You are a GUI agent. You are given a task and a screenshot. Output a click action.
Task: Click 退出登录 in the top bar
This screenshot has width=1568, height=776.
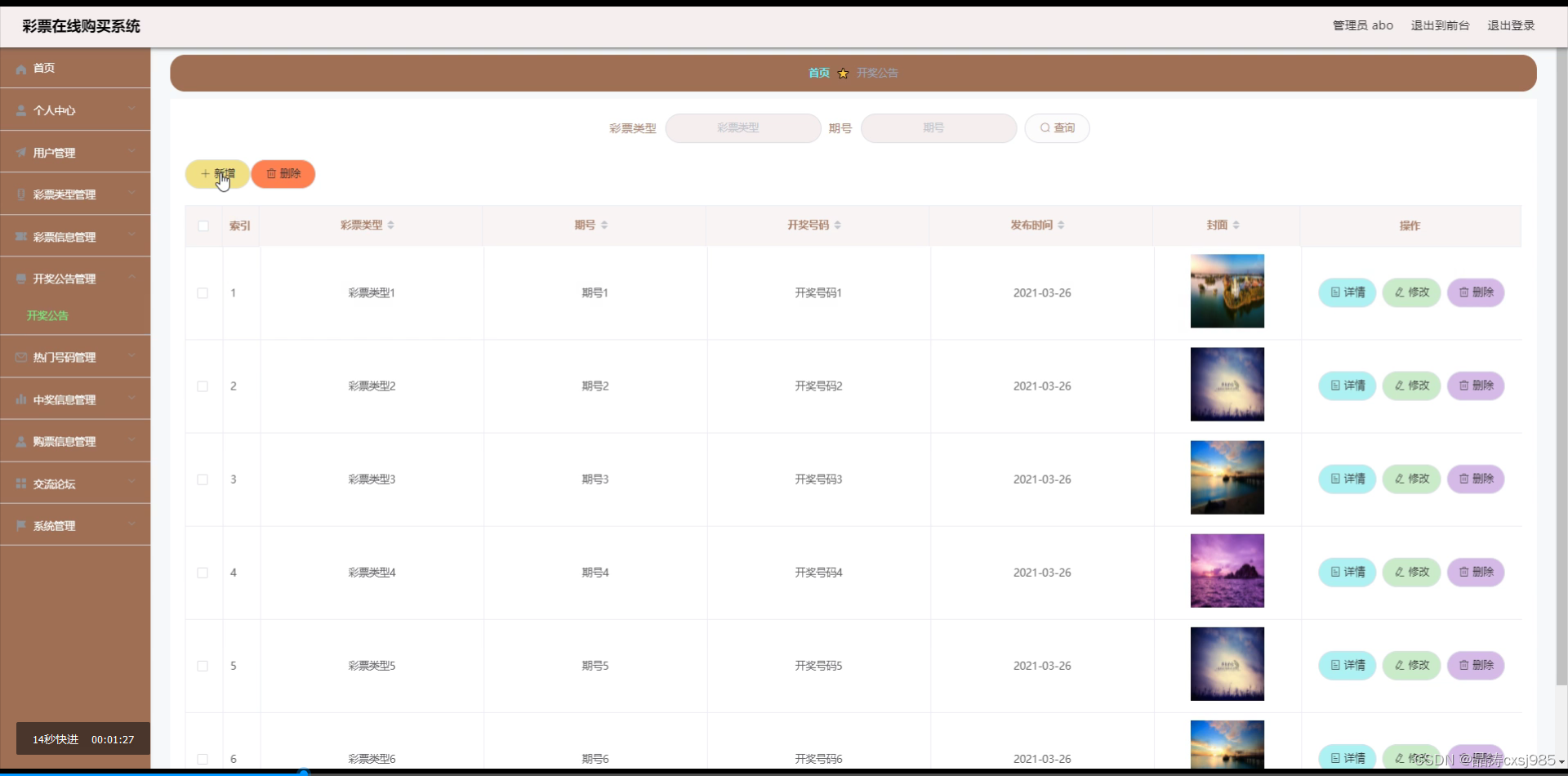(1511, 26)
